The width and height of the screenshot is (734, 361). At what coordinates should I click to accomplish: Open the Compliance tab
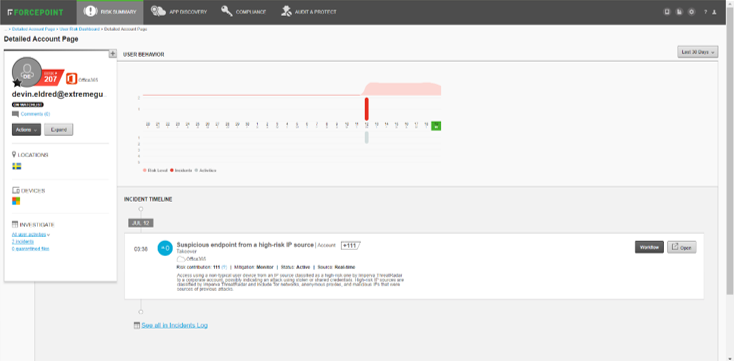(x=244, y=12)
